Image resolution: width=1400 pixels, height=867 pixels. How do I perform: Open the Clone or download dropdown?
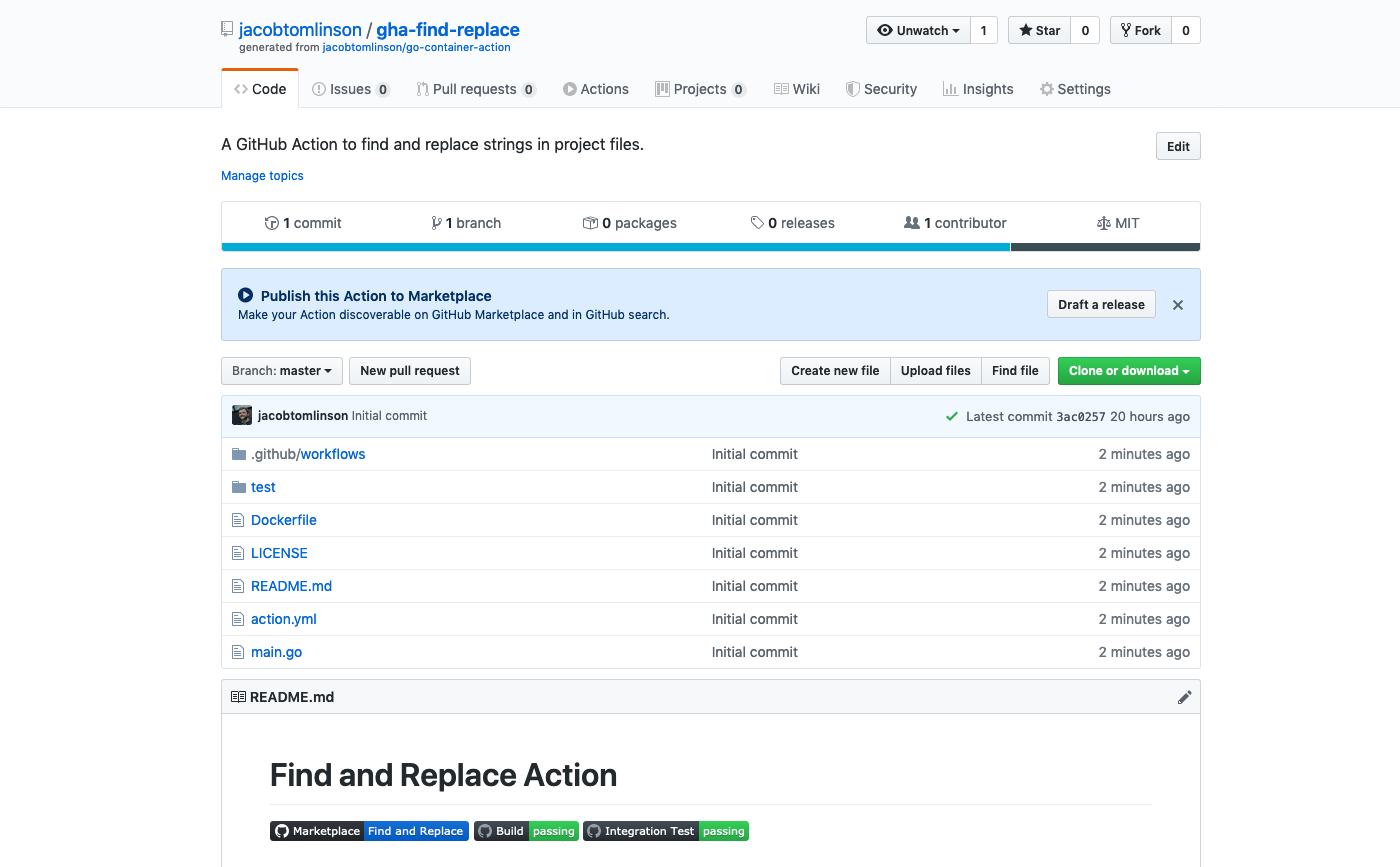[1128, 371]
